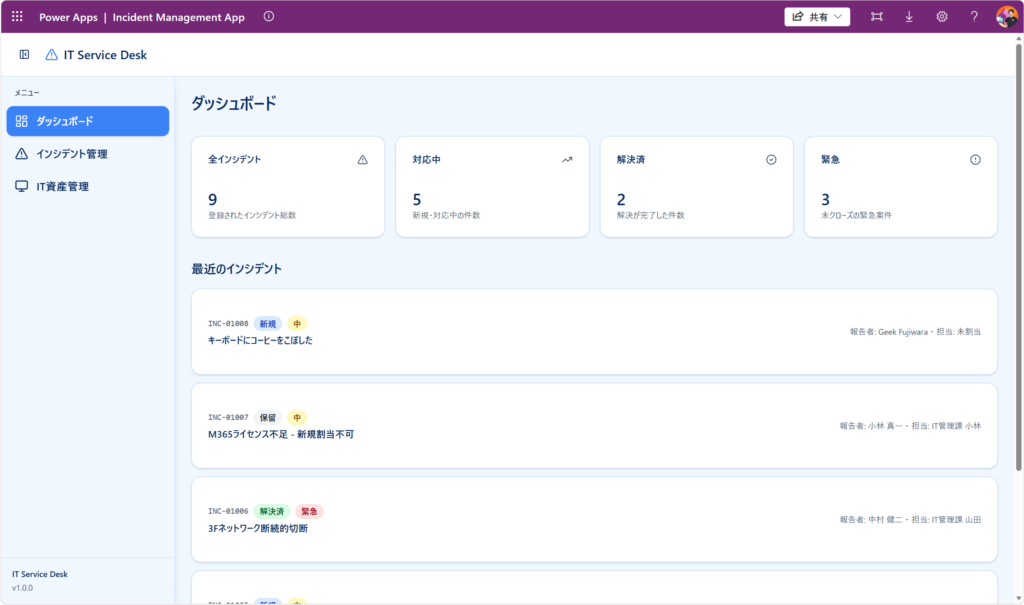Click the user profile avatar
Screen dimensions: 1024x605
click(1006, 17)
